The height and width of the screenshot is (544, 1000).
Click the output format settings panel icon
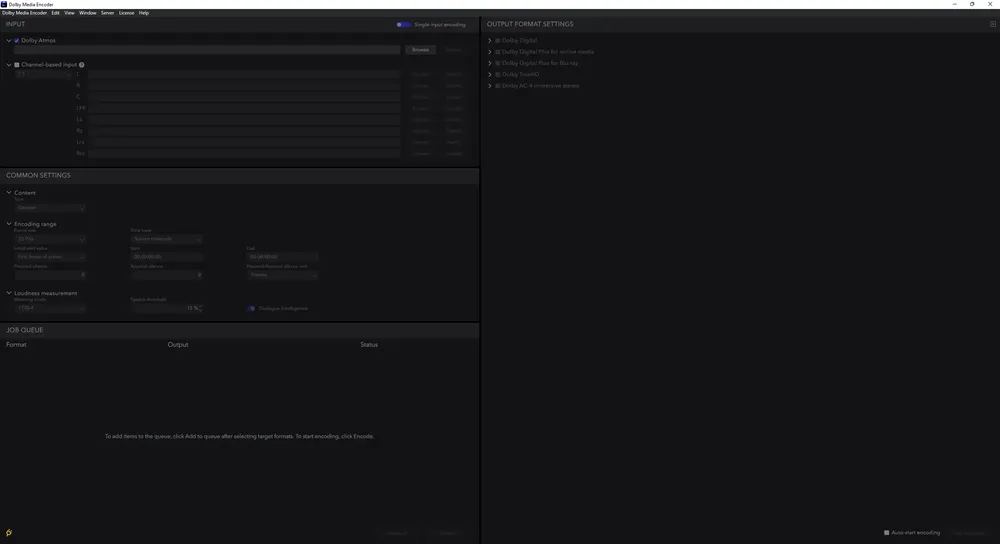coord(993,24)
